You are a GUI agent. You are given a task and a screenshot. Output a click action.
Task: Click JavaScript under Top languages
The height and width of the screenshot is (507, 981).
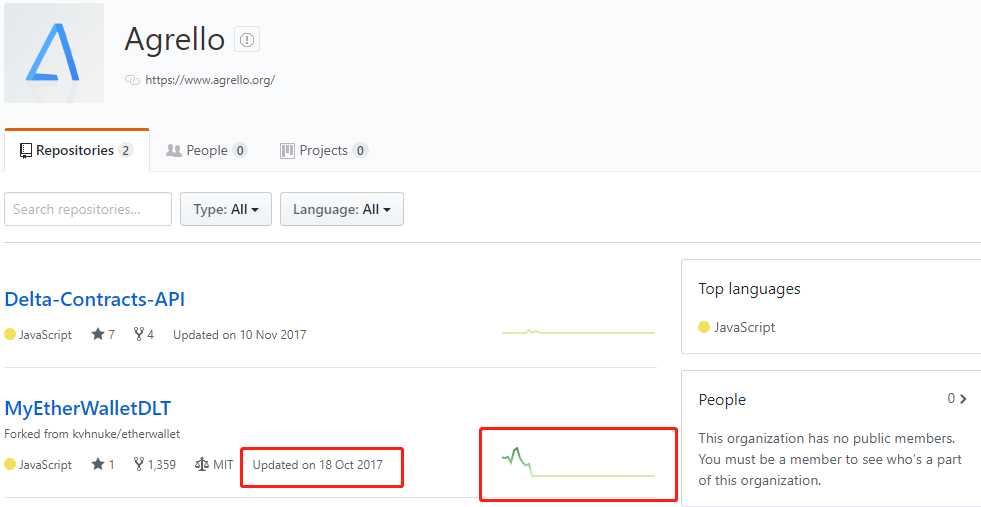click(745, 327)
